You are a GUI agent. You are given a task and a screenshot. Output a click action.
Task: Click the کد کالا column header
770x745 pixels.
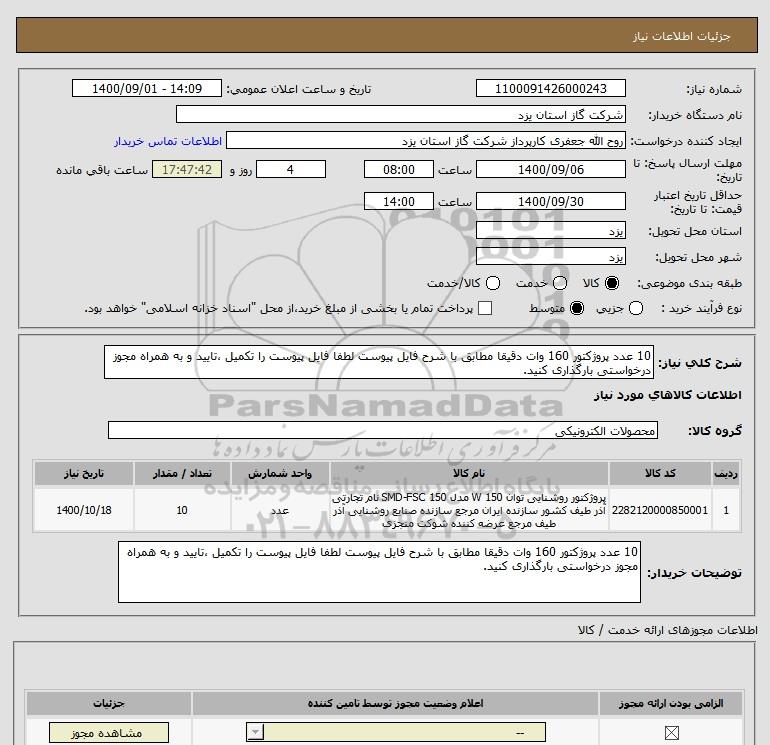(660, 473)
